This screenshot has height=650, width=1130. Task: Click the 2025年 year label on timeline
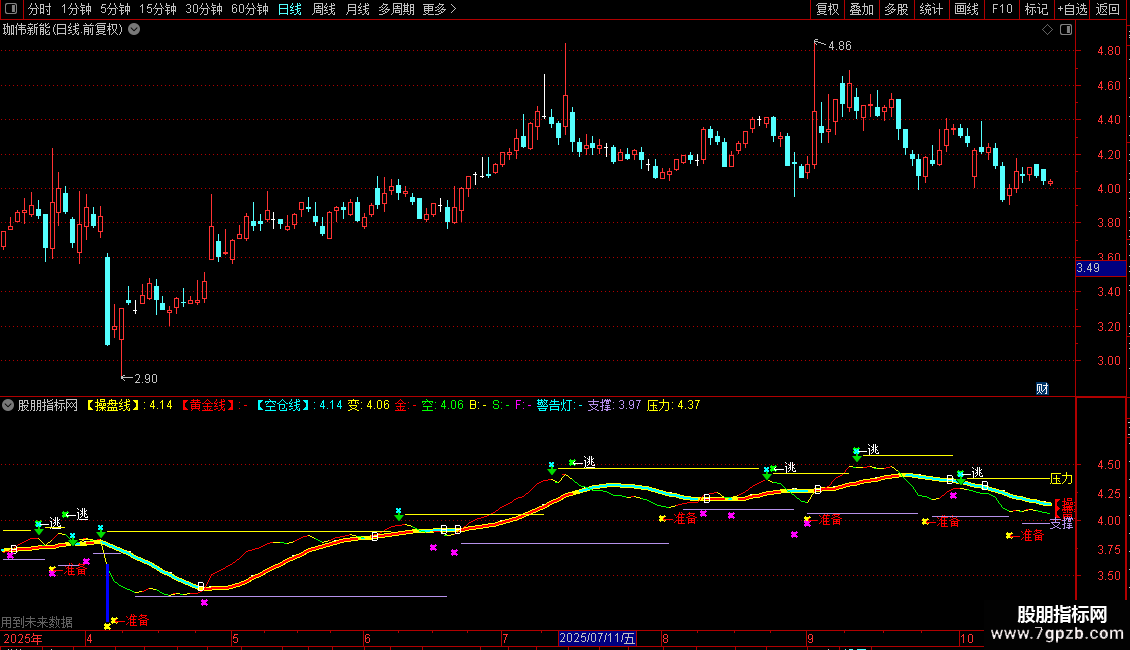(23, 638)
